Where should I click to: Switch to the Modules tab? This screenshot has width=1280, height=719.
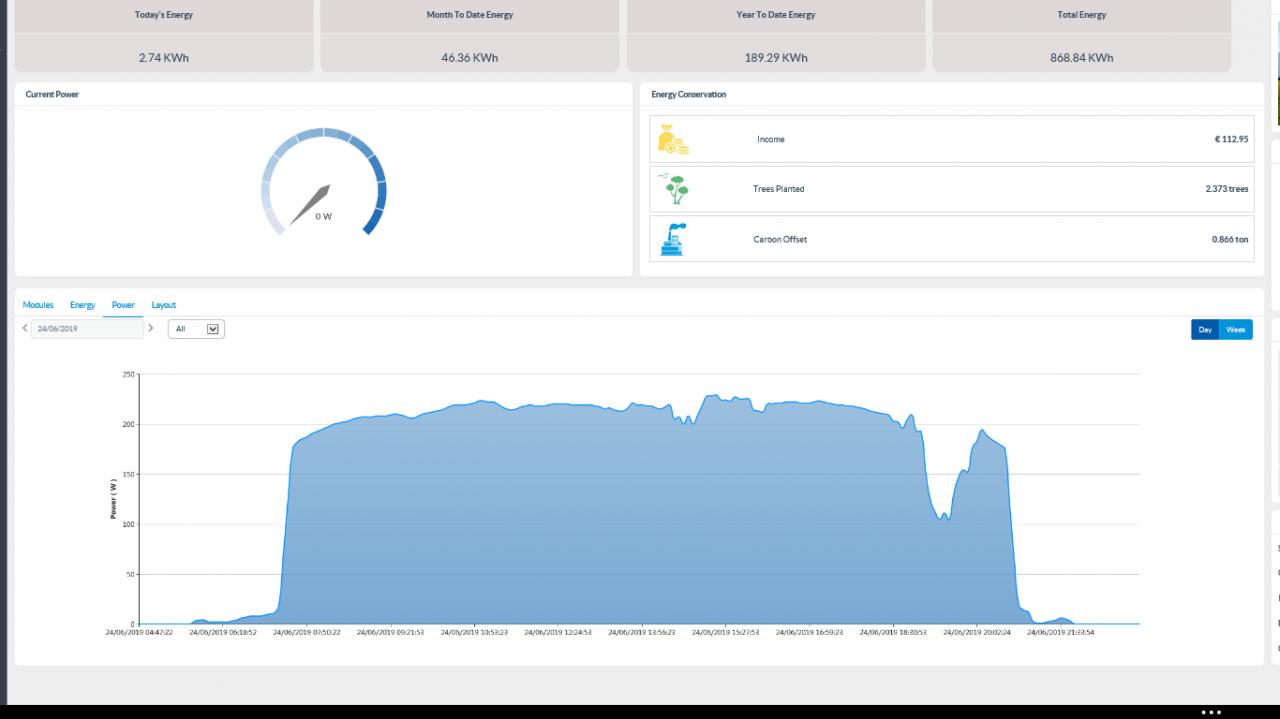tap(38, 305)
